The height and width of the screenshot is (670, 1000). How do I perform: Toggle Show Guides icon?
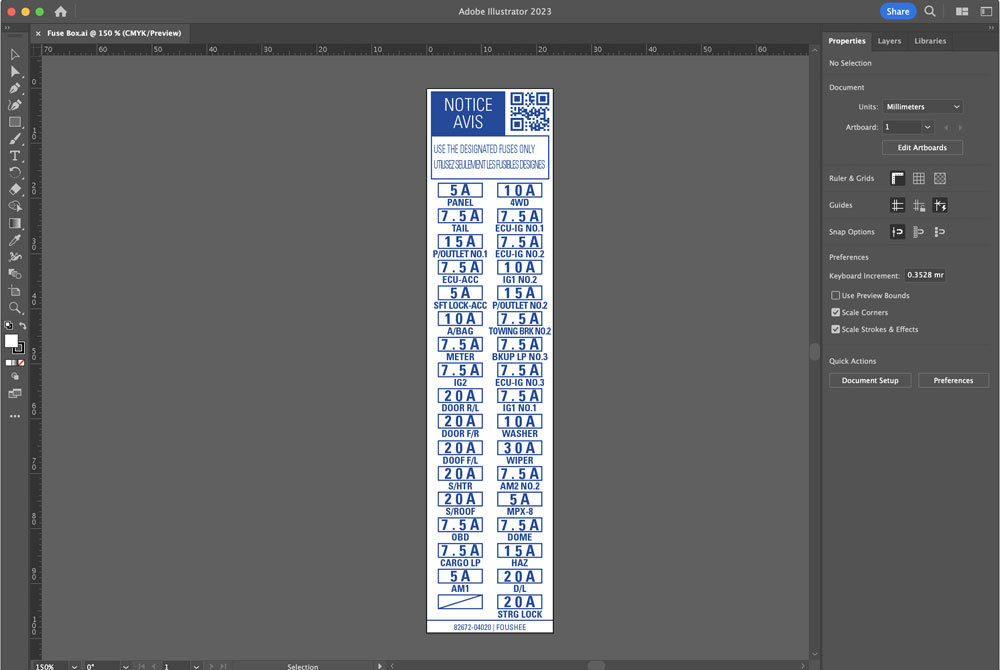(x=897, y=205)
